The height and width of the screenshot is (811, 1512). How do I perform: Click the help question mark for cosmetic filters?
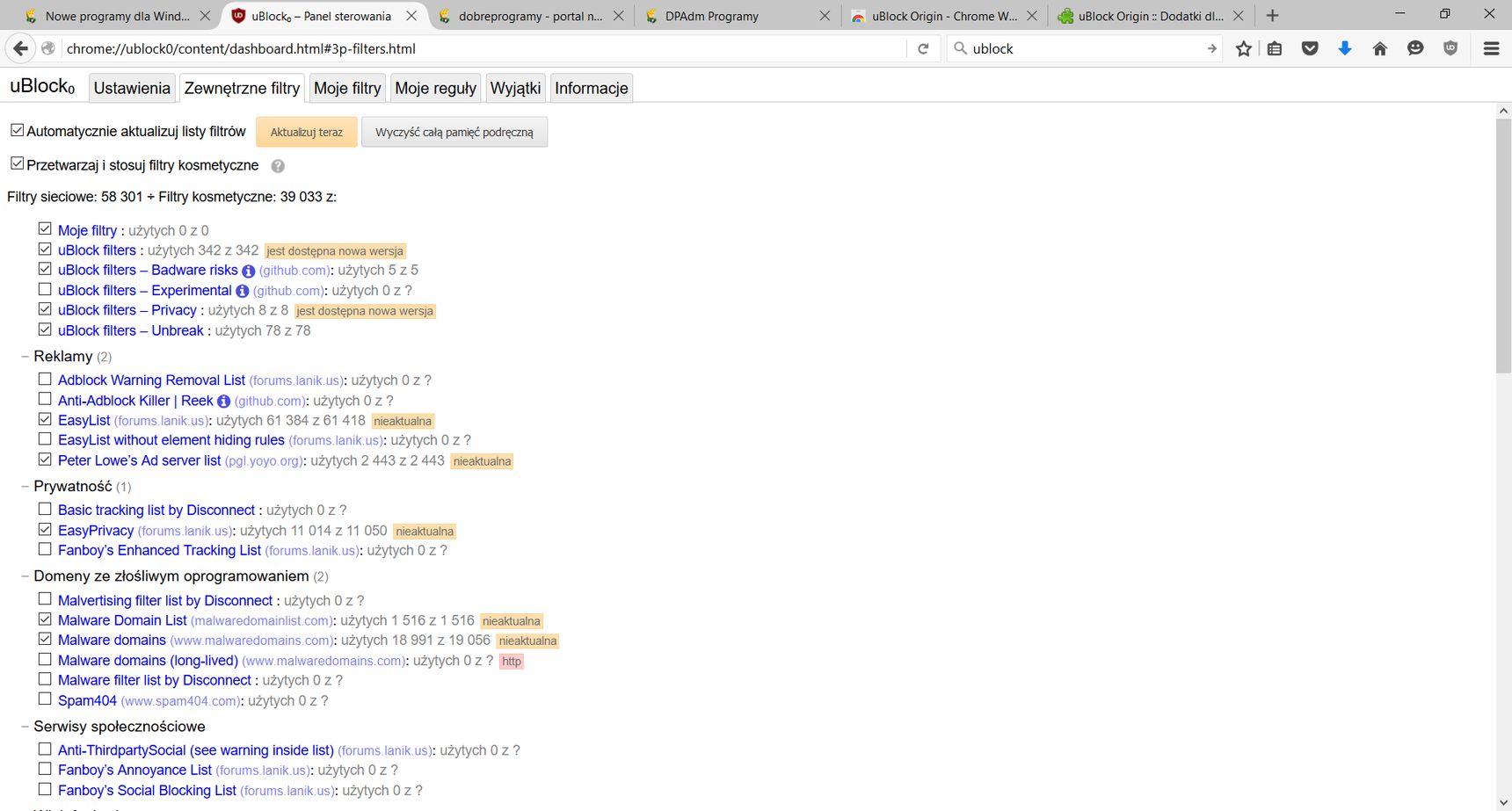click(x=278, y=166)
